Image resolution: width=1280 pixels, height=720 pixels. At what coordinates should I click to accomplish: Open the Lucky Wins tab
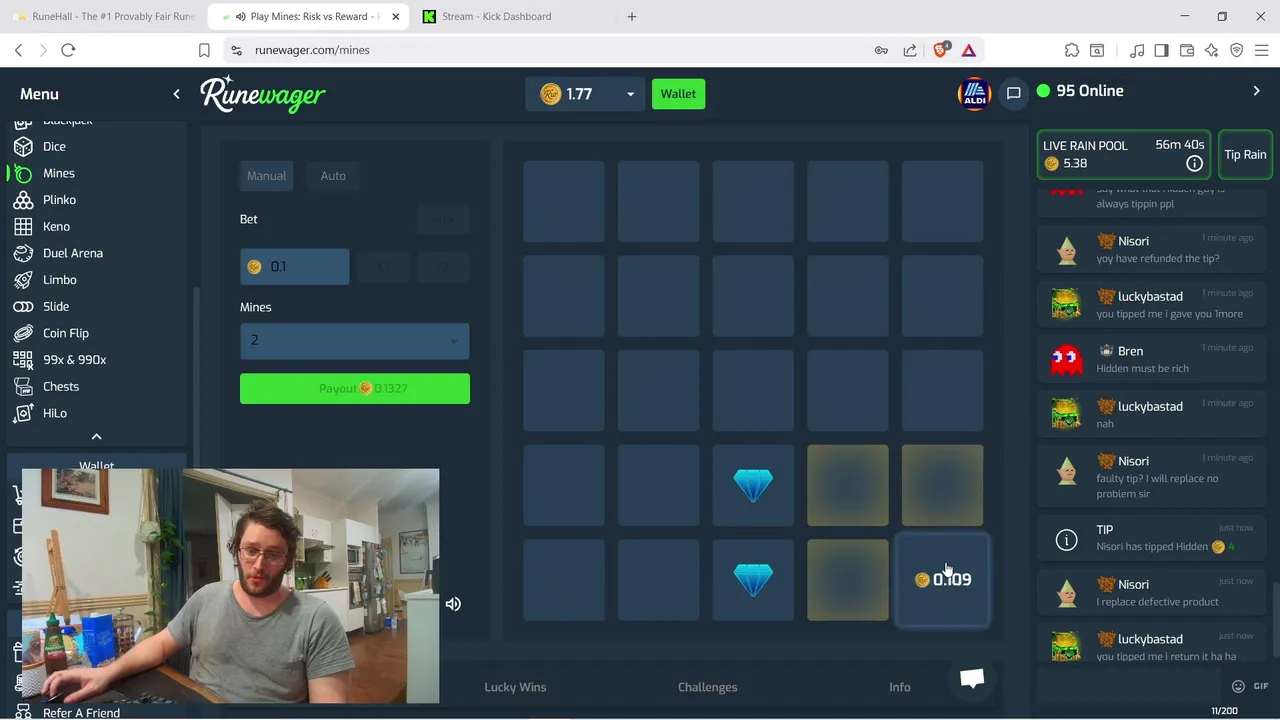pos(515,687)
